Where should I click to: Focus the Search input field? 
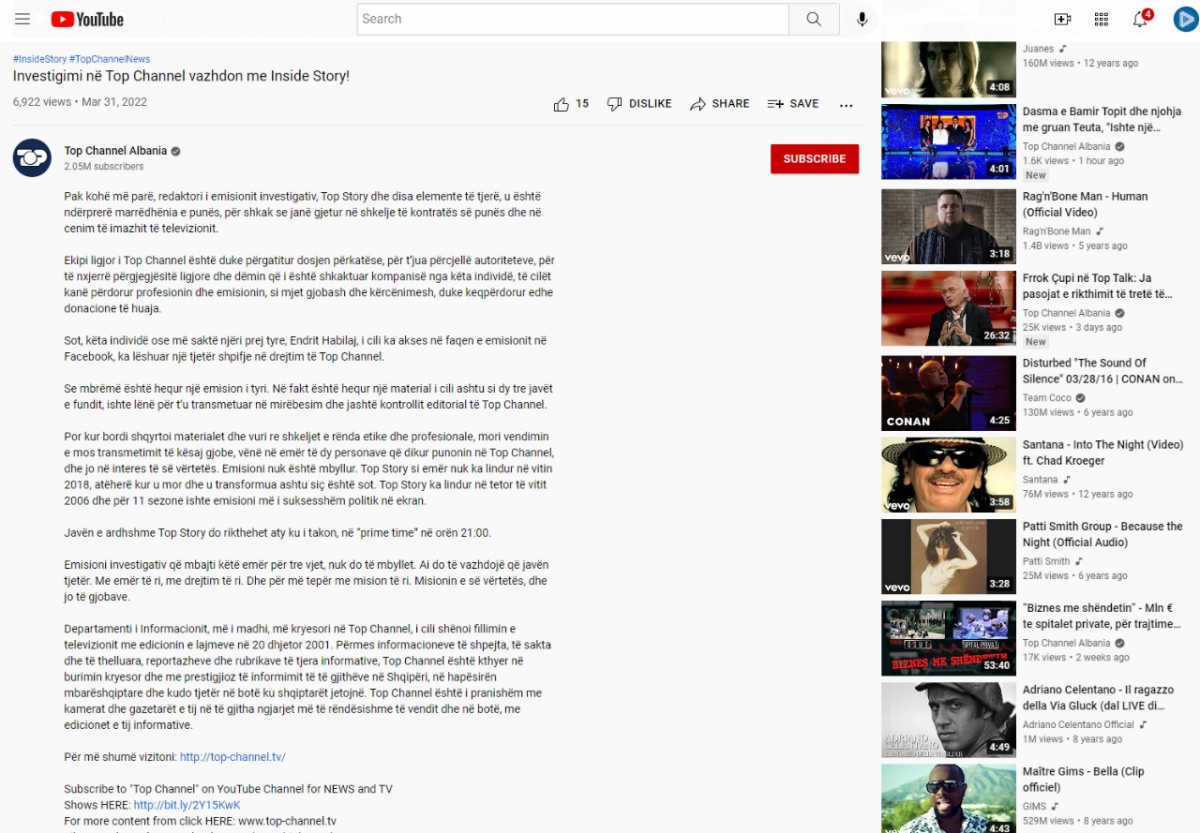click(x=573, y=19)
